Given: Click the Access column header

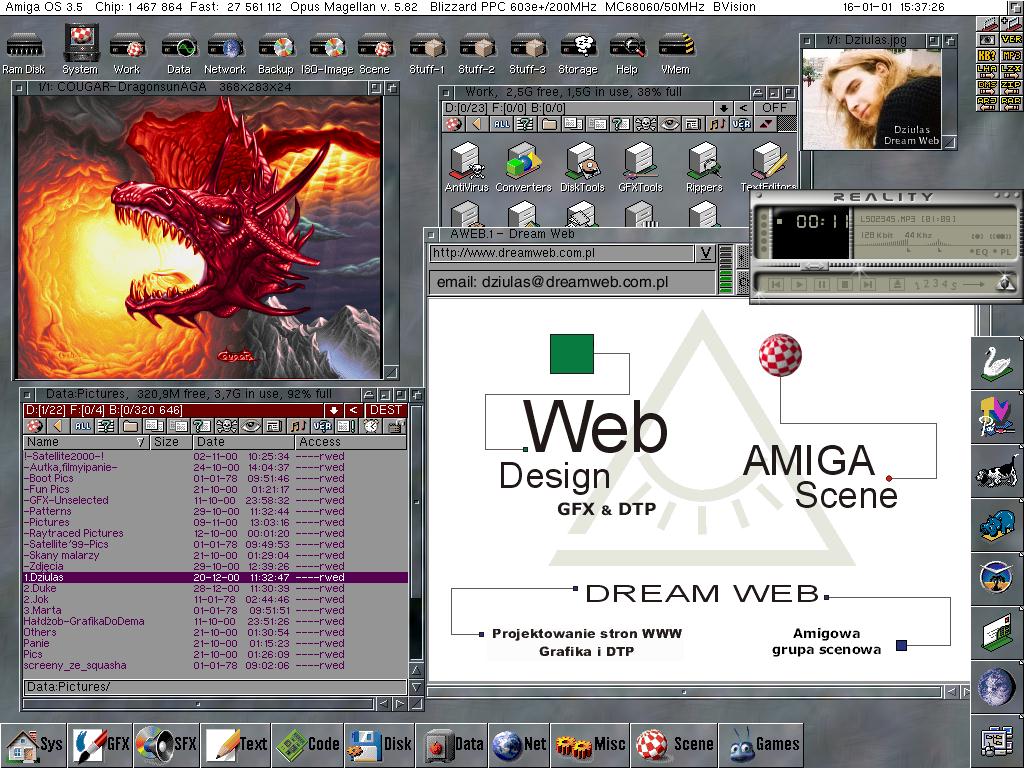Looking at the screenshot, I should point(351,442).
